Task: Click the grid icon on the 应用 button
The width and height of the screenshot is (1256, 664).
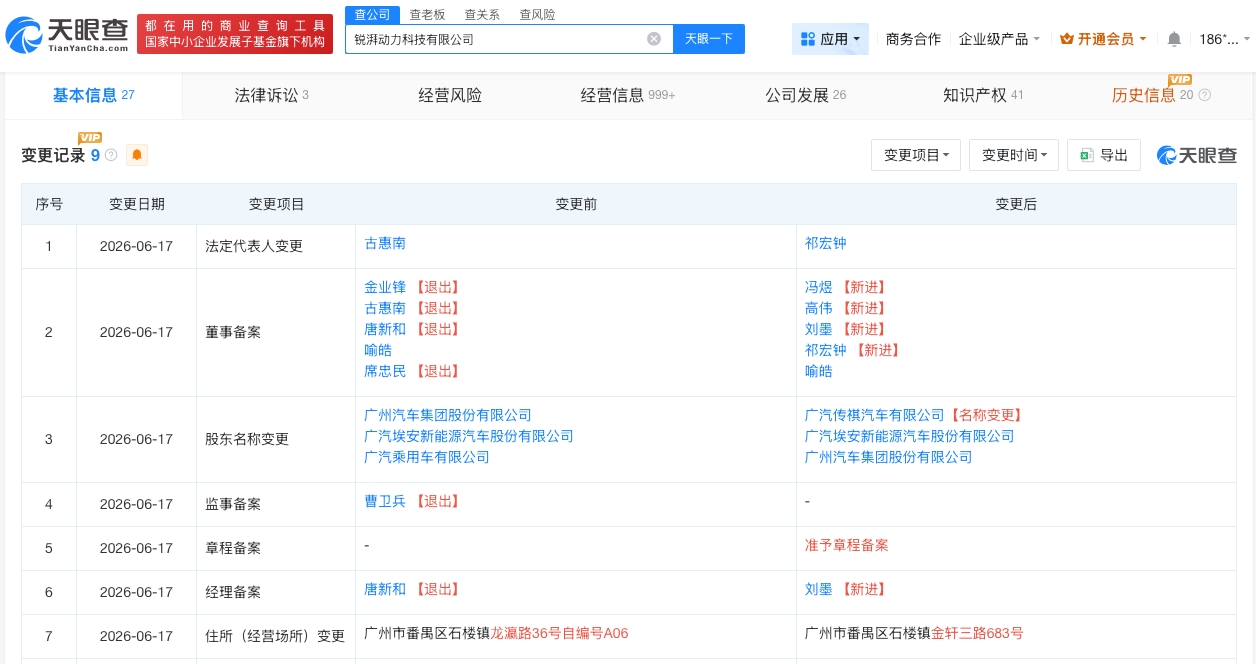Action: 808,39
